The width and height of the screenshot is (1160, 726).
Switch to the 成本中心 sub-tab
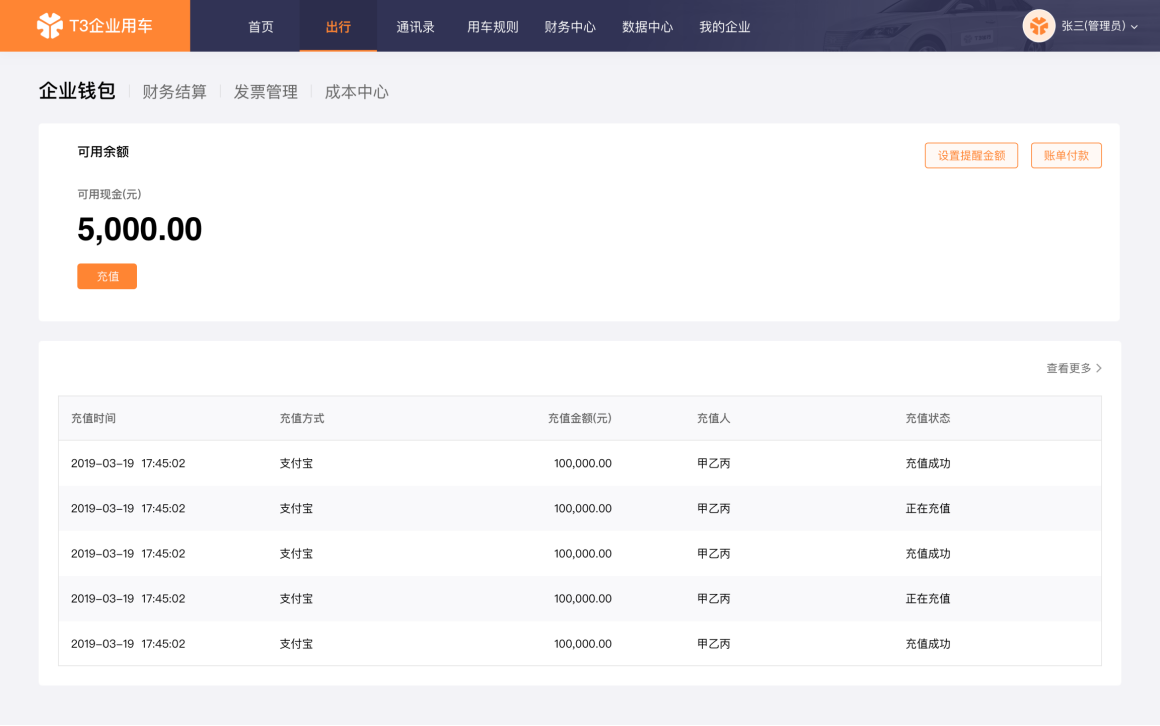(357, 92)
